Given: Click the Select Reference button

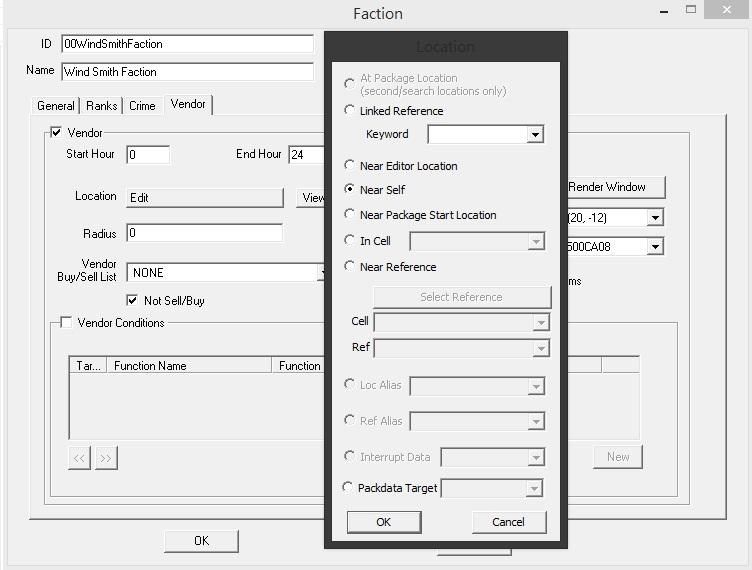Looking at the screenshot, I should tap(462, 297).
